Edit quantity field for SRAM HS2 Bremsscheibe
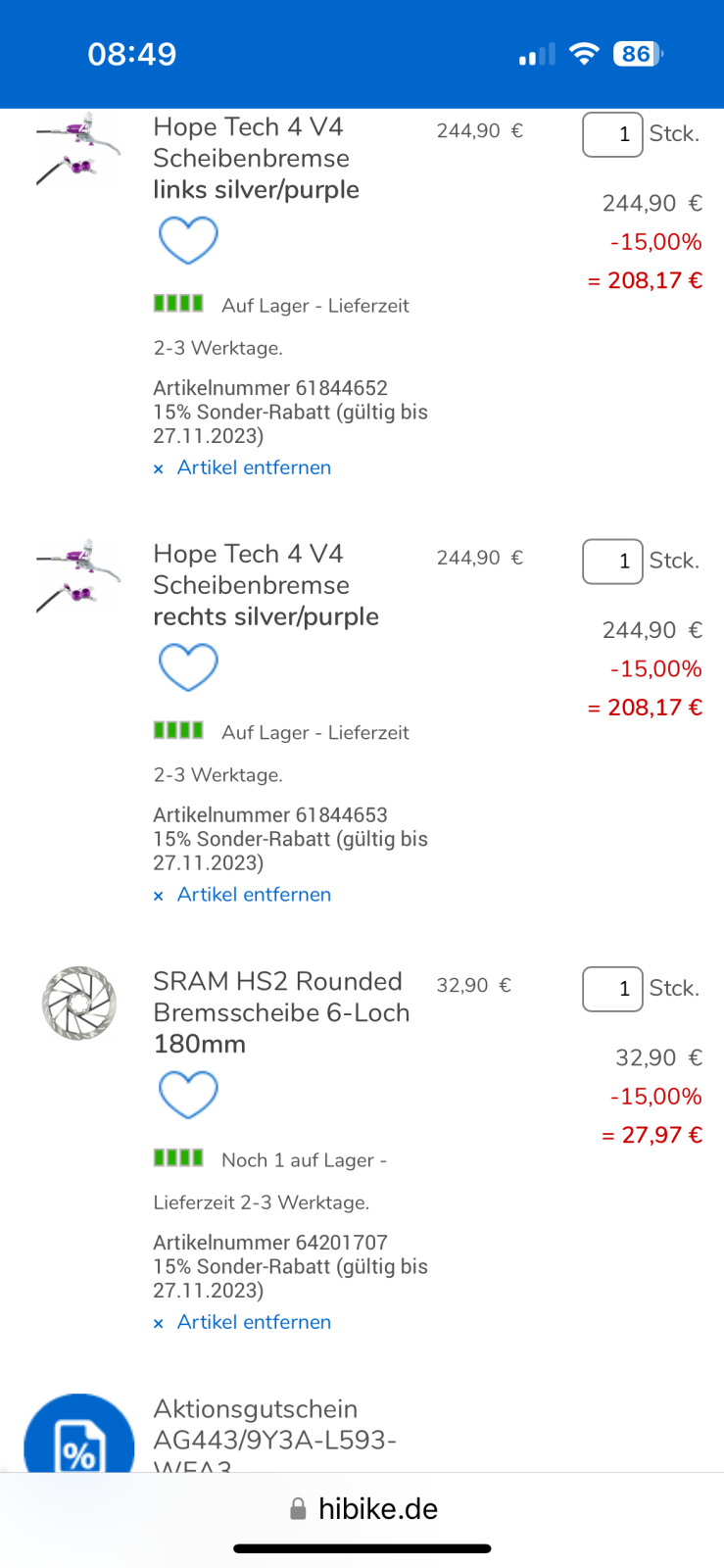This screenshot has height=1568, width=724. [x=612, y=989]
